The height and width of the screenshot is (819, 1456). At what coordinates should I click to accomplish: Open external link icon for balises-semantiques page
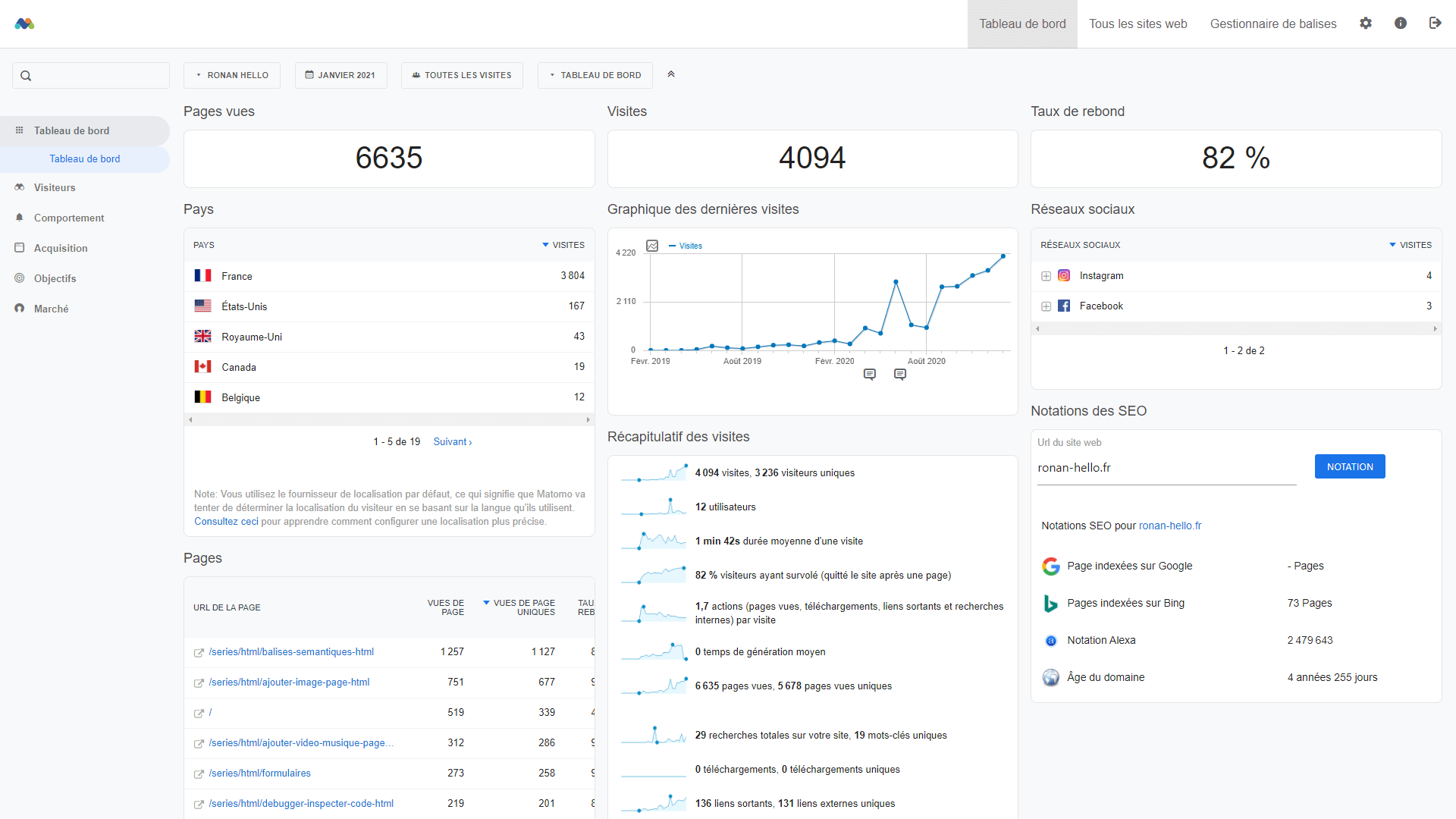[x=199, y=653]
